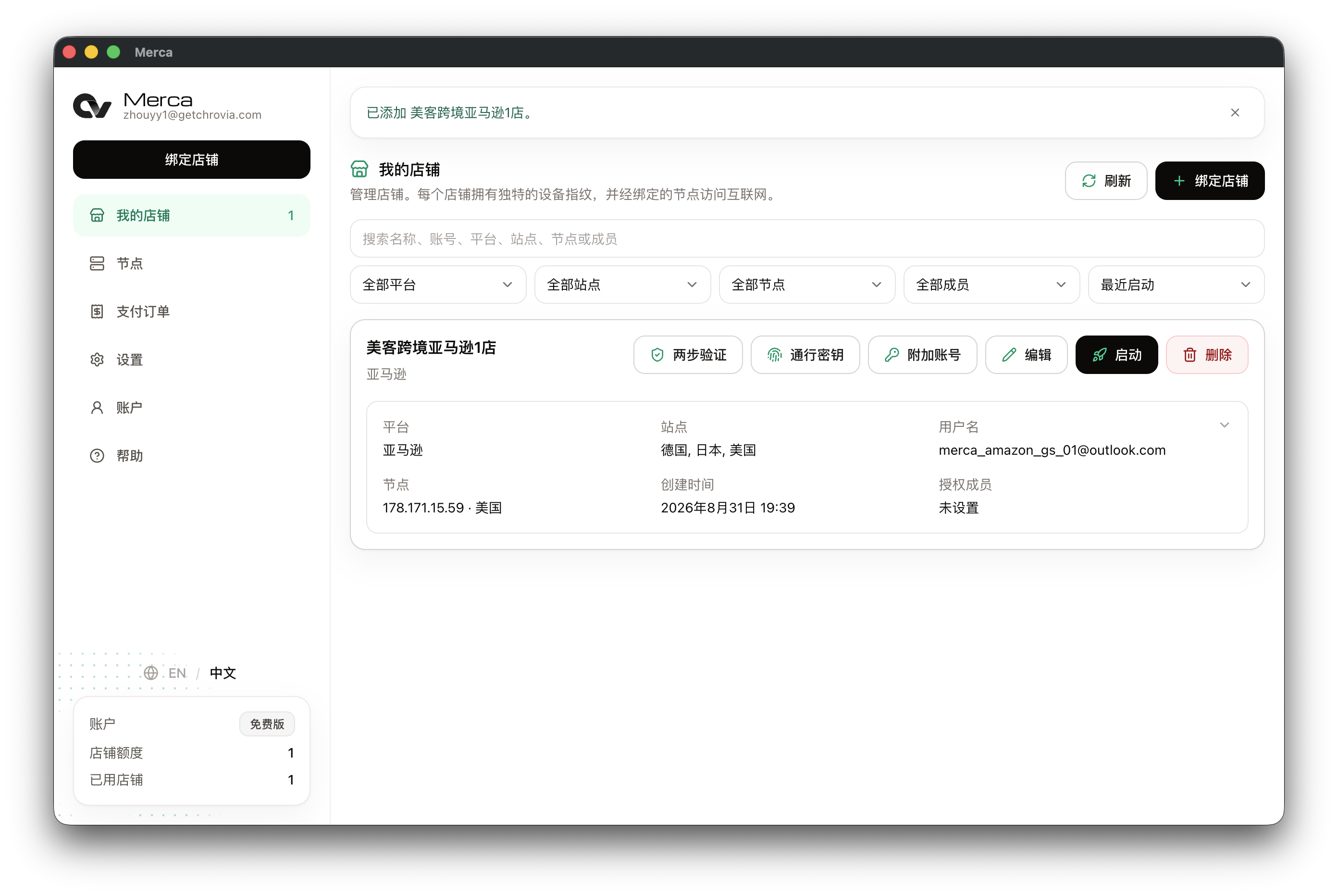The image size is (1338, 896).
Task: Click the red trash delete icon
Action: coord(1189,355)
